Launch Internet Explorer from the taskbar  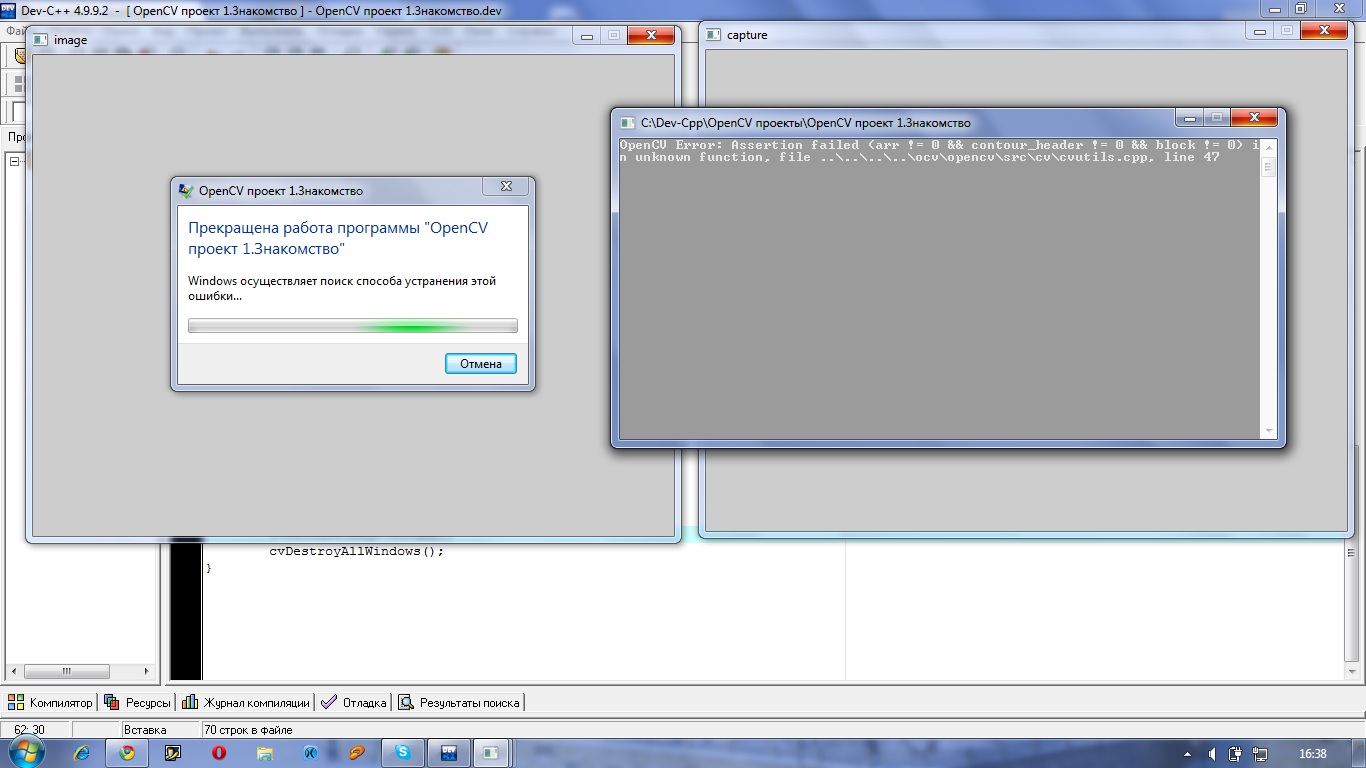point(83,753)
